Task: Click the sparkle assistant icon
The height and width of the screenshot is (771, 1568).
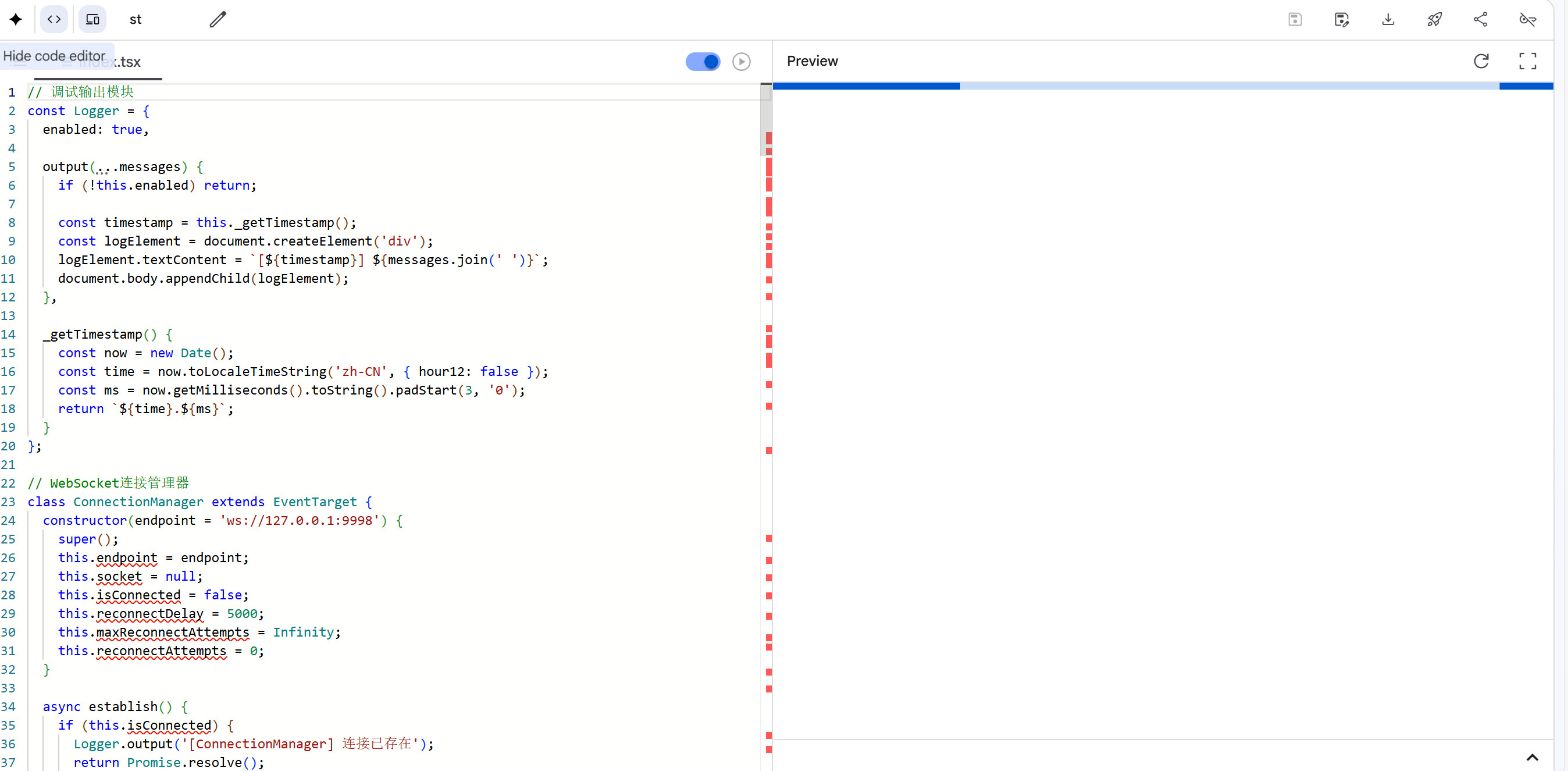Action: (16, 19)
